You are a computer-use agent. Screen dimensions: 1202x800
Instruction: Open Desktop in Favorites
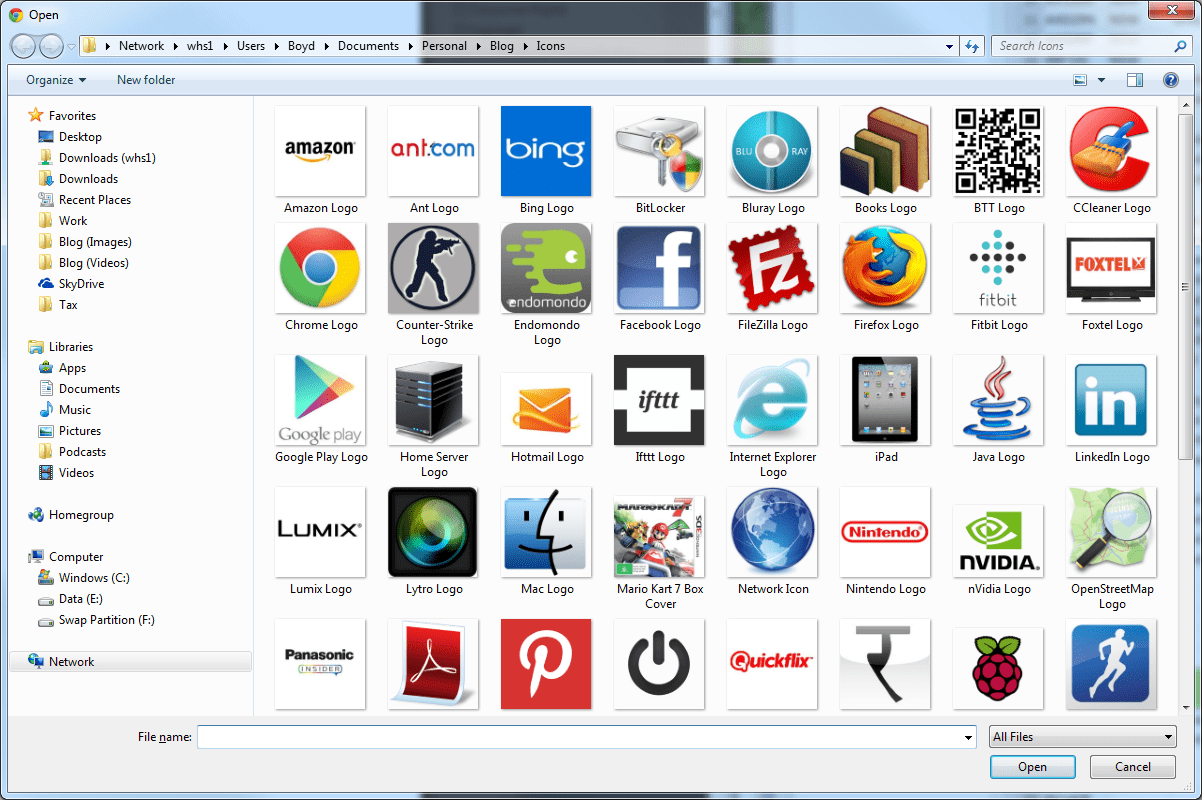coord(80,137)
